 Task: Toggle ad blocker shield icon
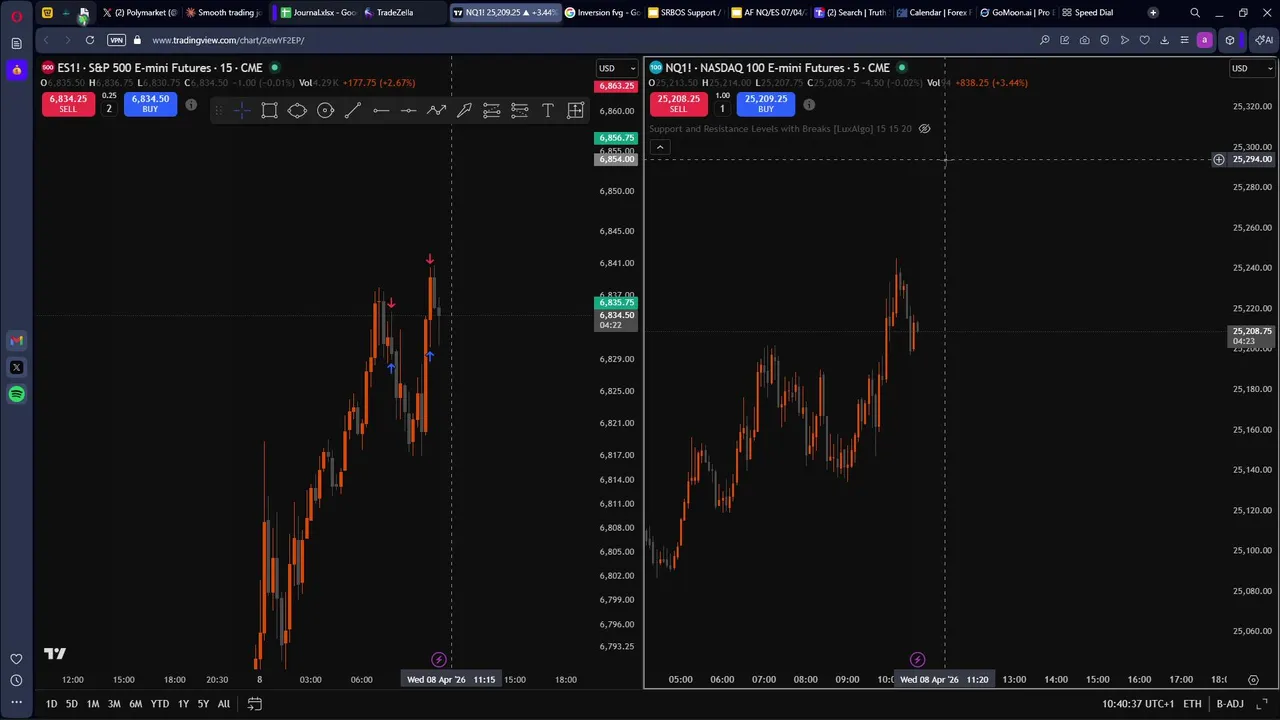tap(1104, 40)
